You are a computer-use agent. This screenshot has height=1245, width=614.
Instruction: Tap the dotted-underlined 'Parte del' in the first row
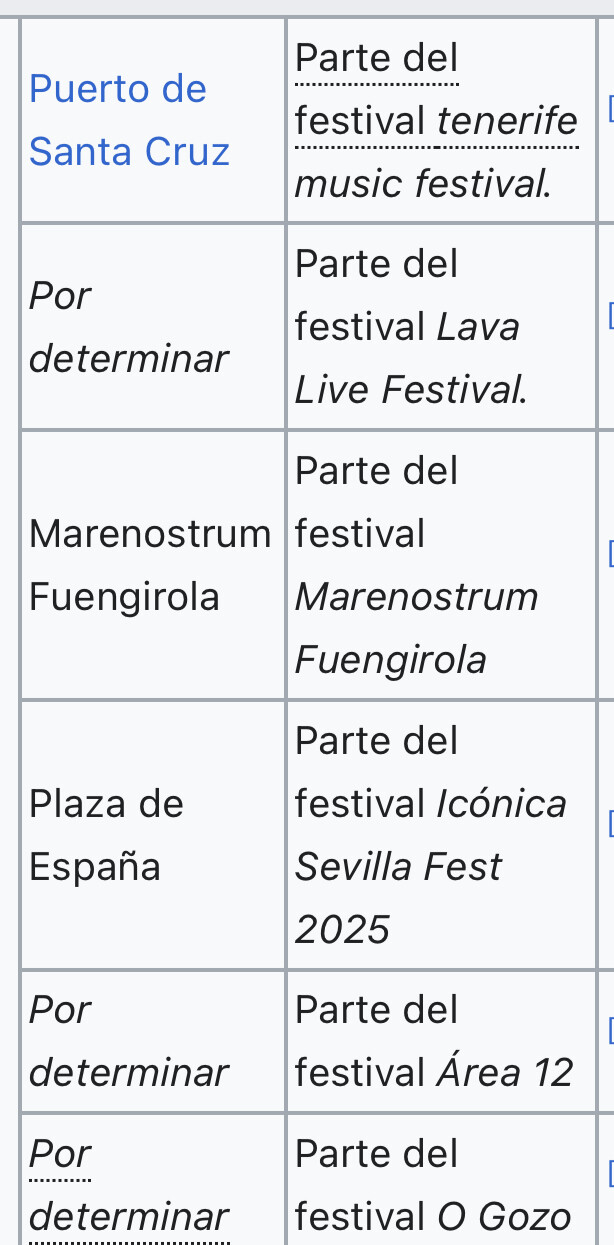click(x=376, y=58)
